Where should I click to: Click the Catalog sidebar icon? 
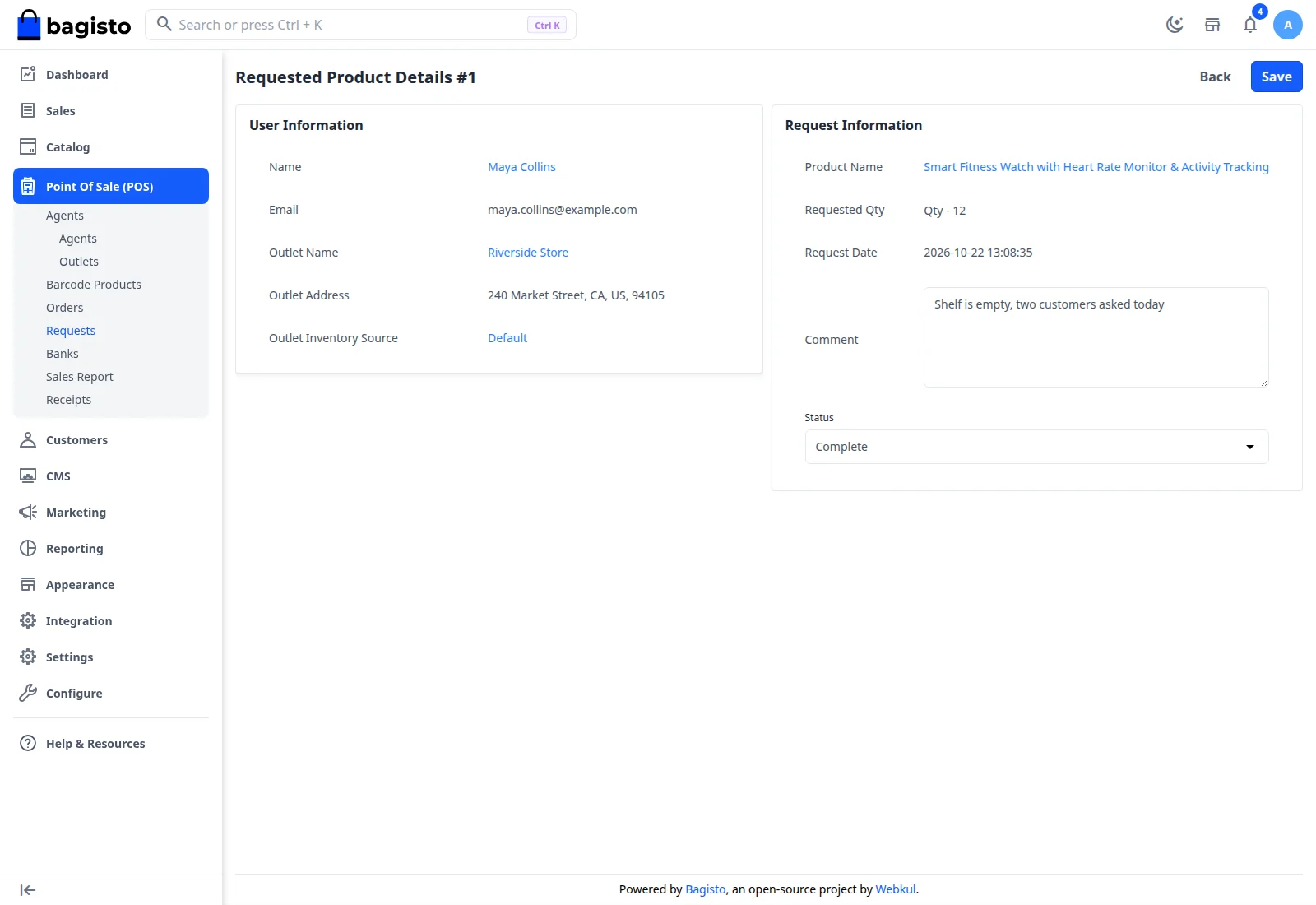click(28, 146)
